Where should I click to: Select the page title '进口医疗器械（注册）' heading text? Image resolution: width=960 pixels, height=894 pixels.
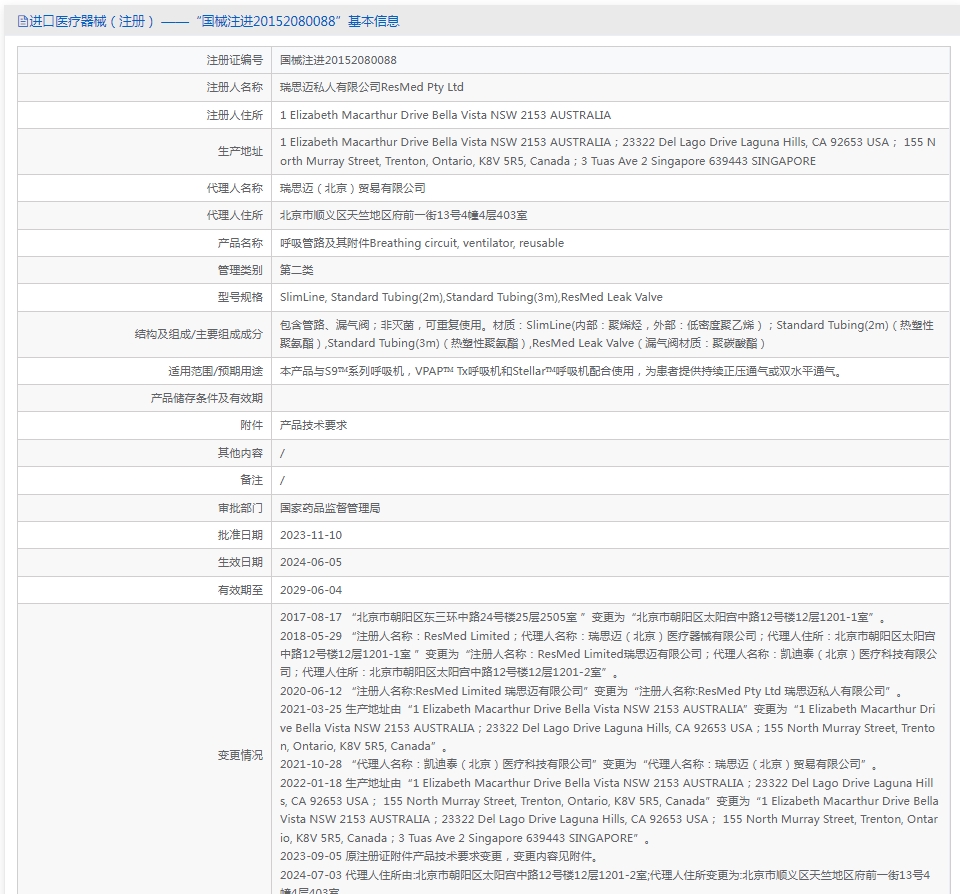tap(91, 21)
